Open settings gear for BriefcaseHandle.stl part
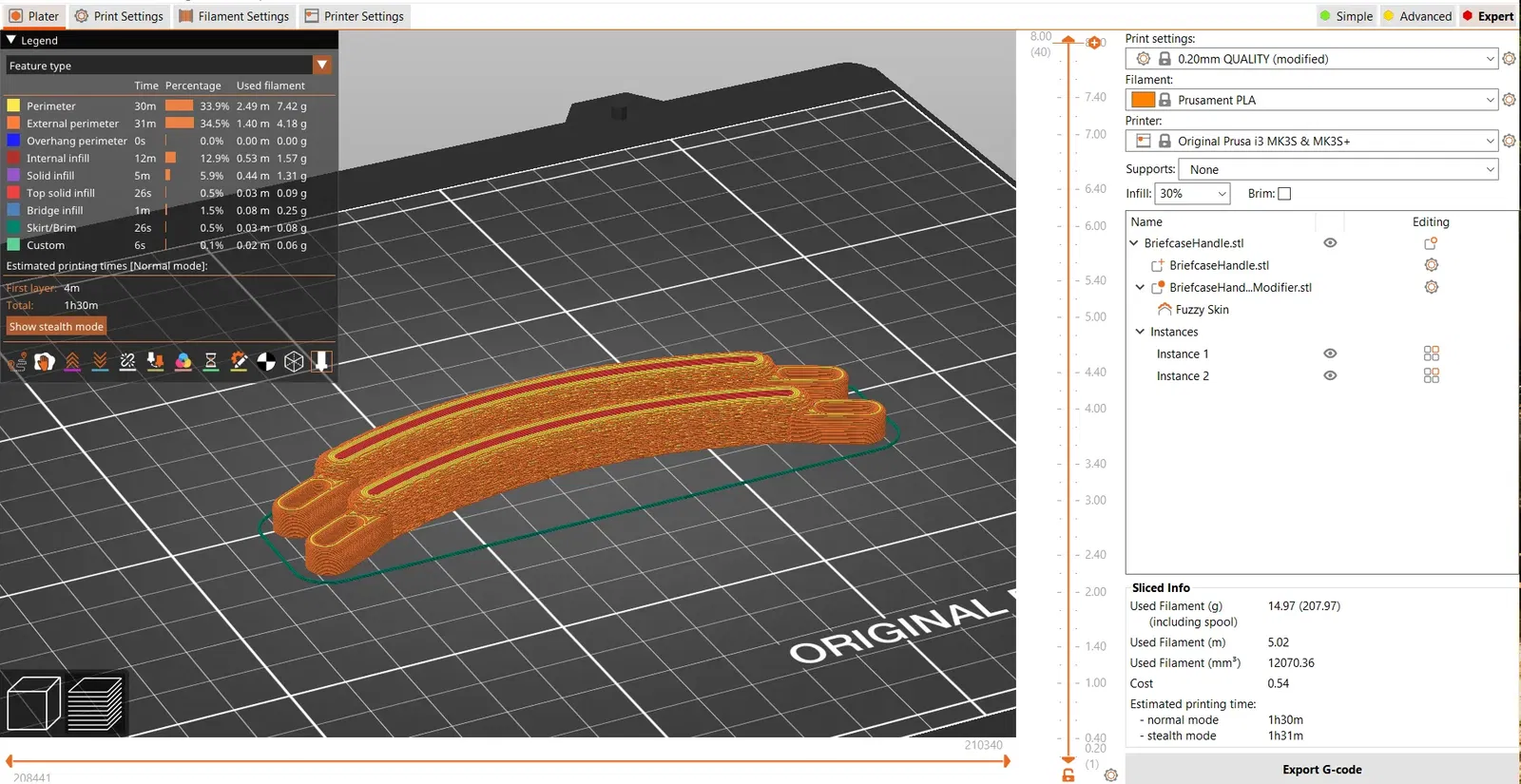Viewport: 1521px width, 784px height. coord(1431,265)
